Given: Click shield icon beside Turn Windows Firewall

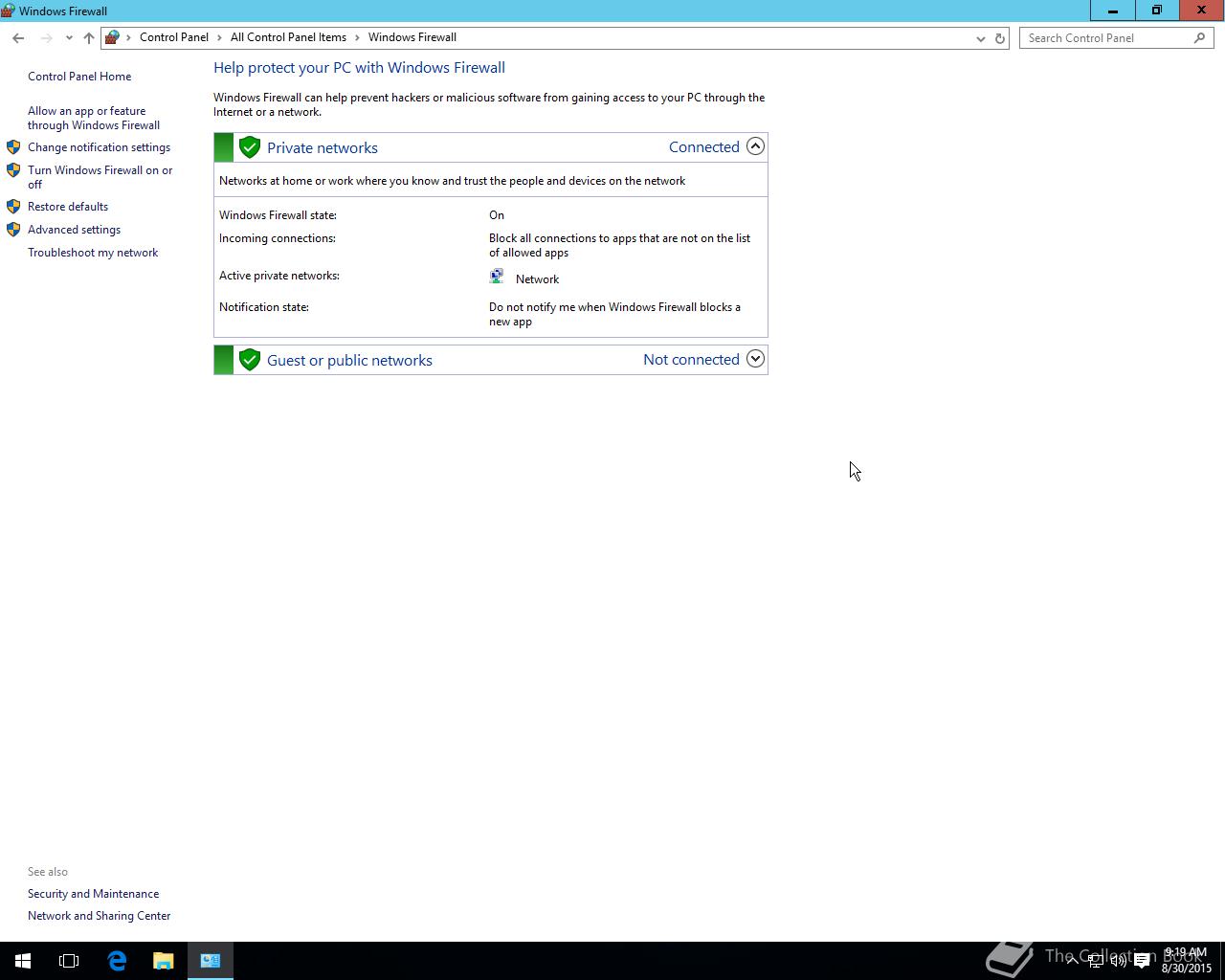Looking at the screenshot, I should pos(13,170).
